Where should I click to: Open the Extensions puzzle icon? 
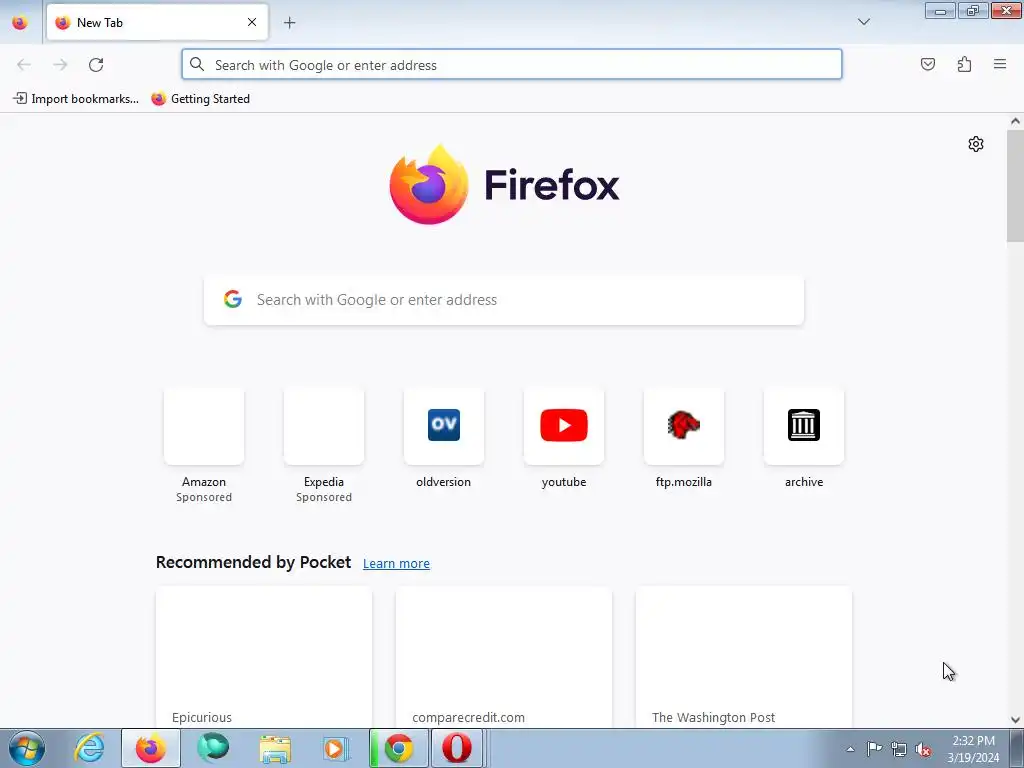[x=964, y=64]
